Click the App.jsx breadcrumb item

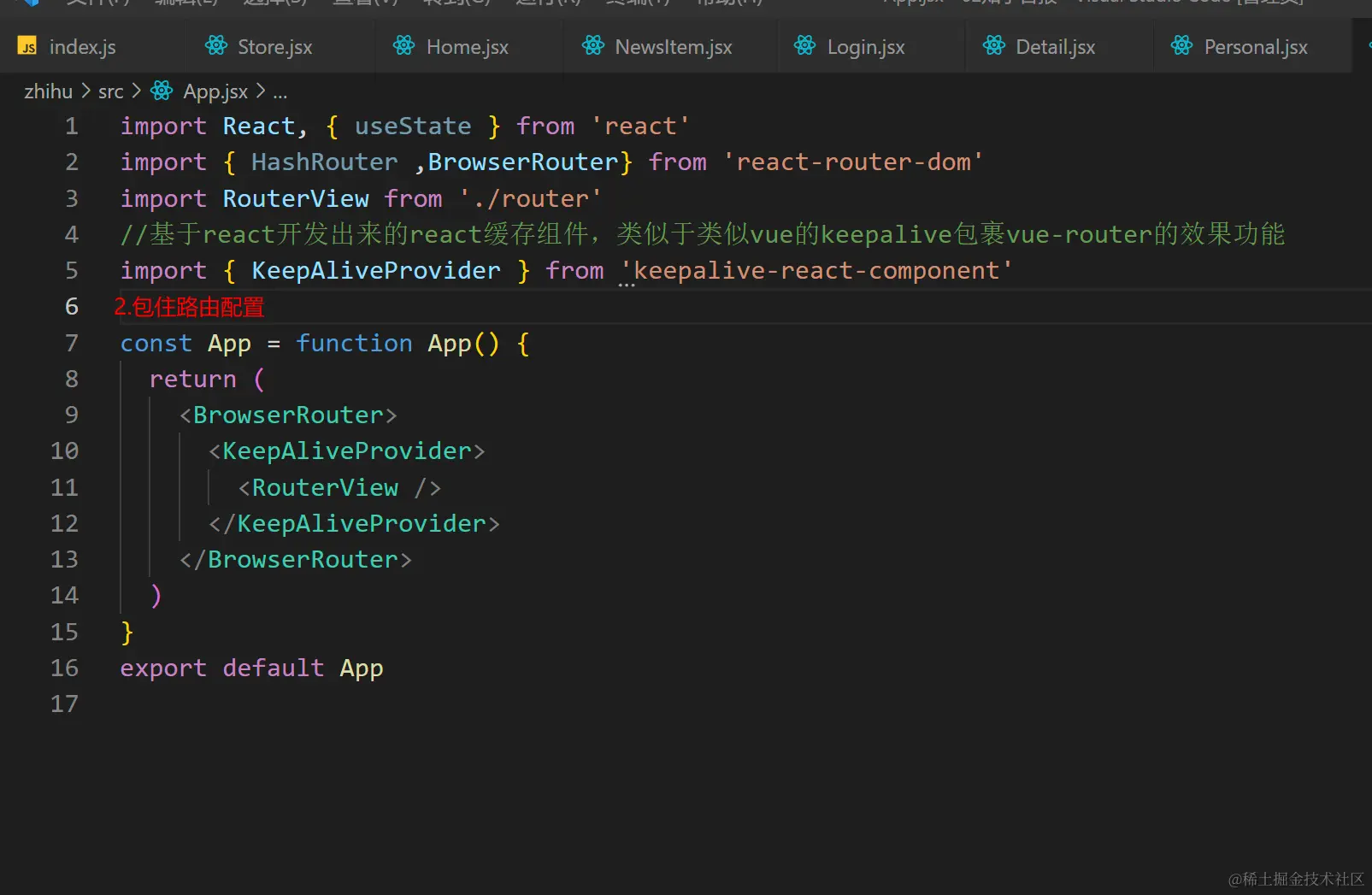tap(214, 91)
